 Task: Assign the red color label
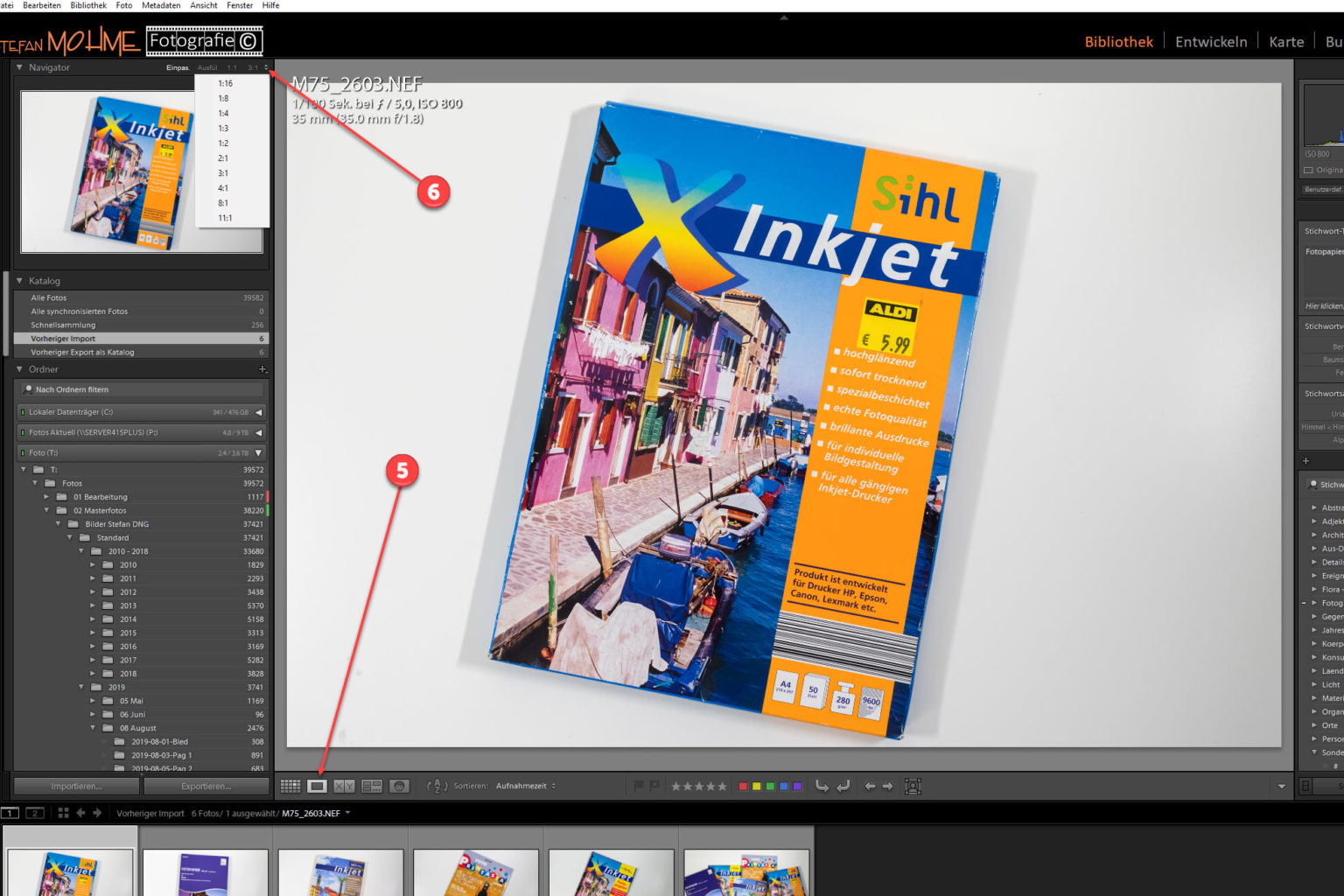(x=743, y=786)
